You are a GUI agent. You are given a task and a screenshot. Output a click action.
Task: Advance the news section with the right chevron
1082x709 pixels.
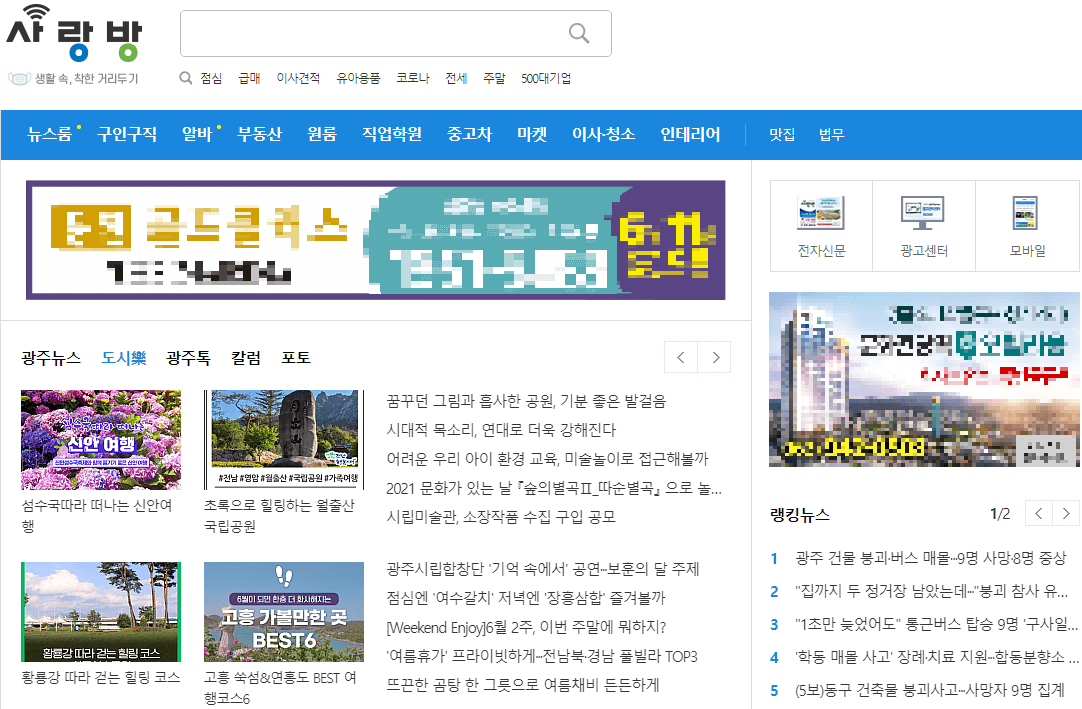click(714, 357)
